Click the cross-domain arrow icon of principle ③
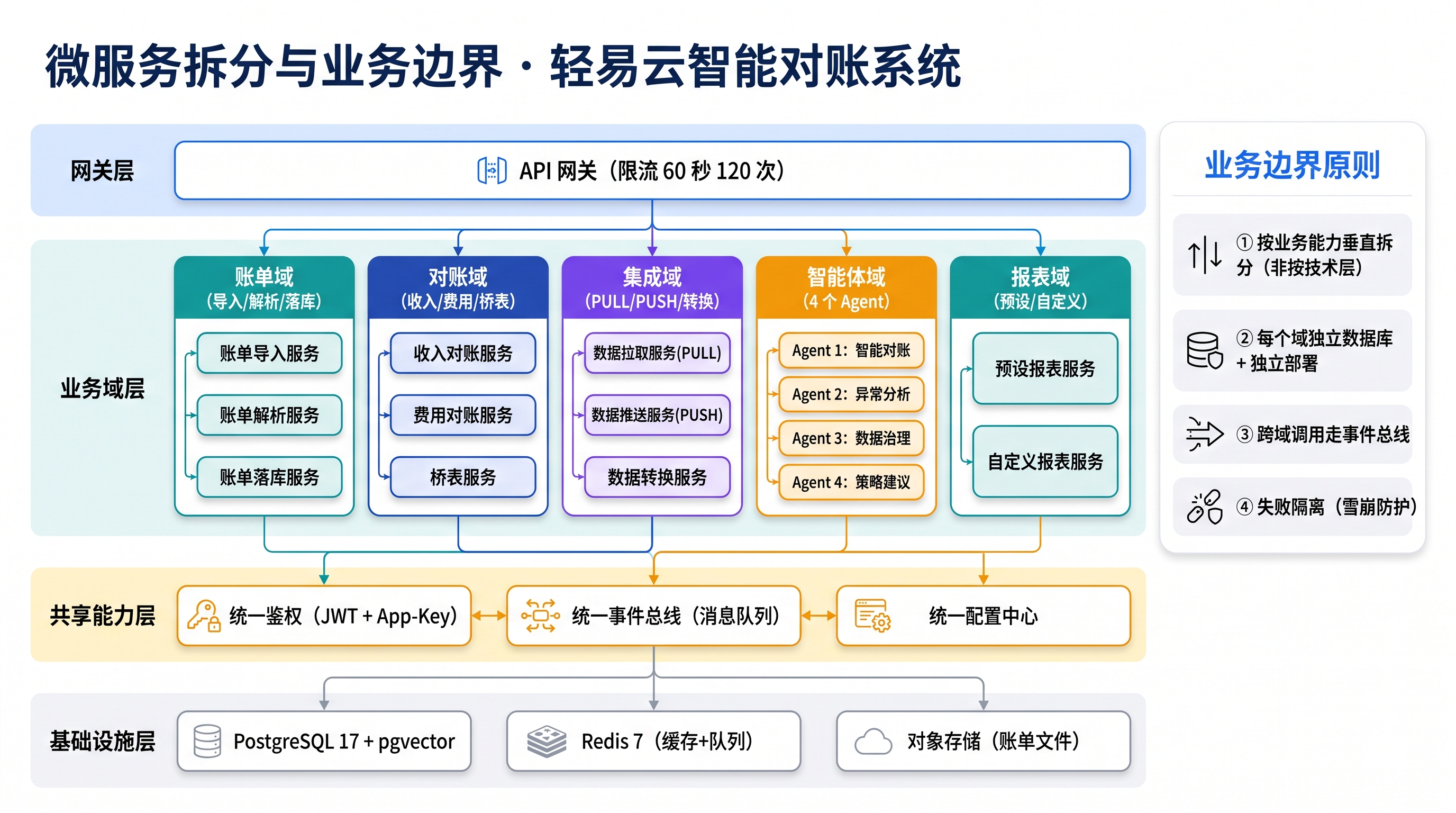 click(x=1205, y=433)
